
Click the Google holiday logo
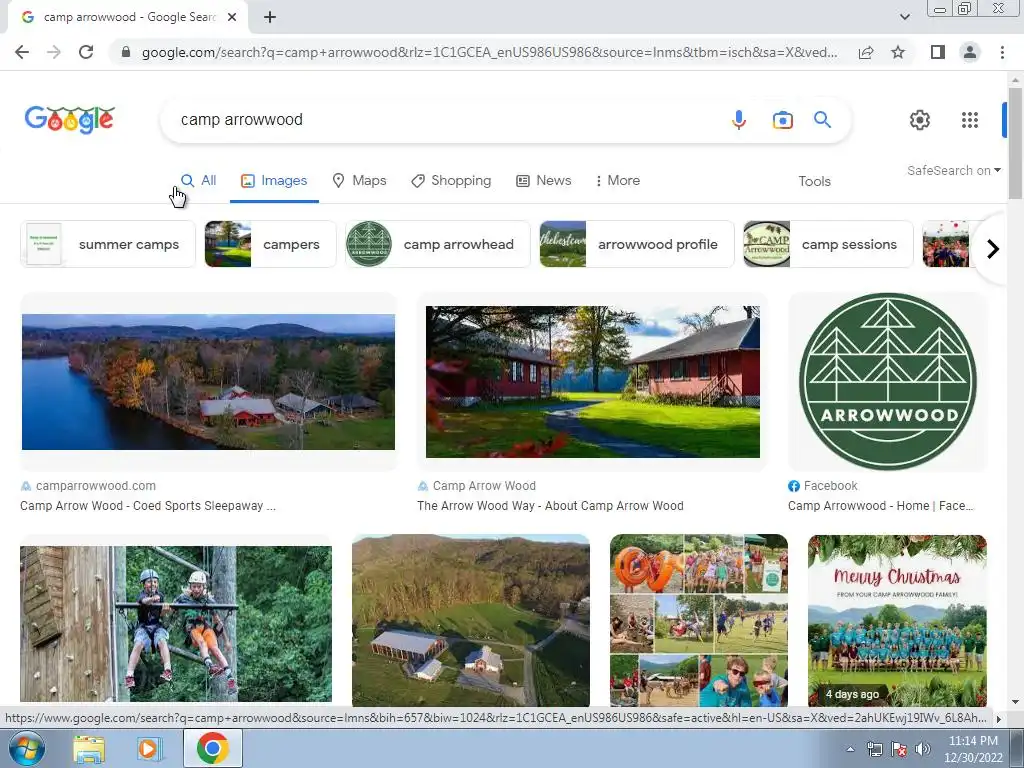(70, 120)
